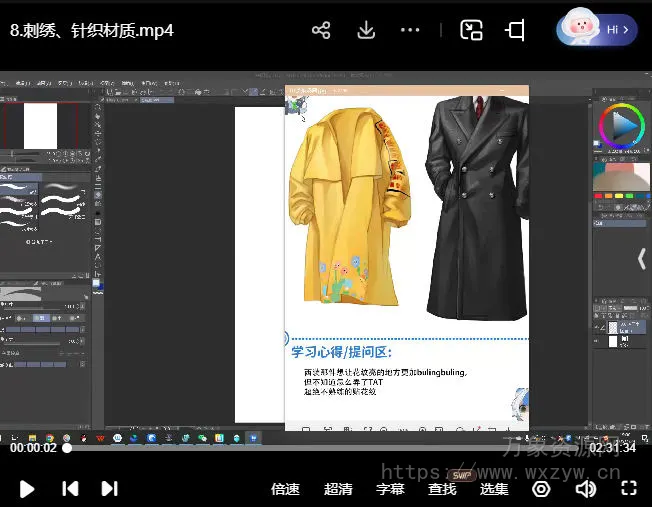Open the 字幕 subtitle options

pyautogui.click(x=390, y=489)
